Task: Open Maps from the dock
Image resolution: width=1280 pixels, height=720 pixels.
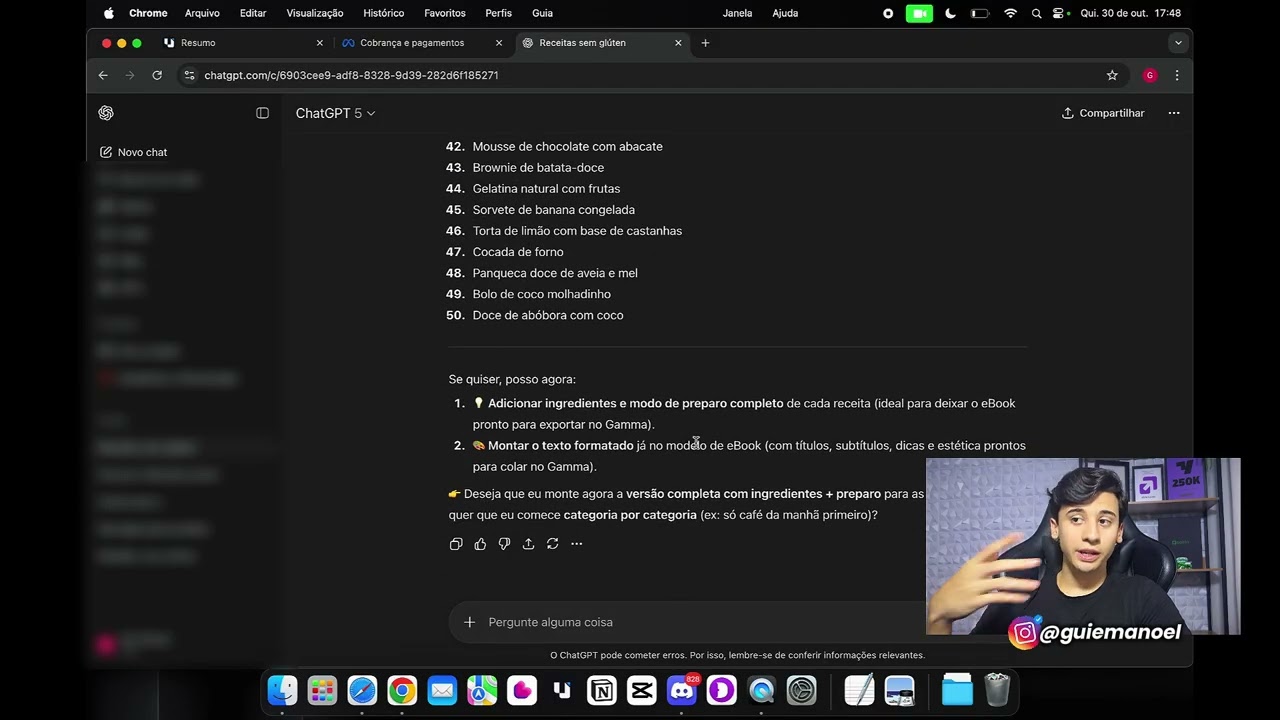Action: [x=482, y=690]
